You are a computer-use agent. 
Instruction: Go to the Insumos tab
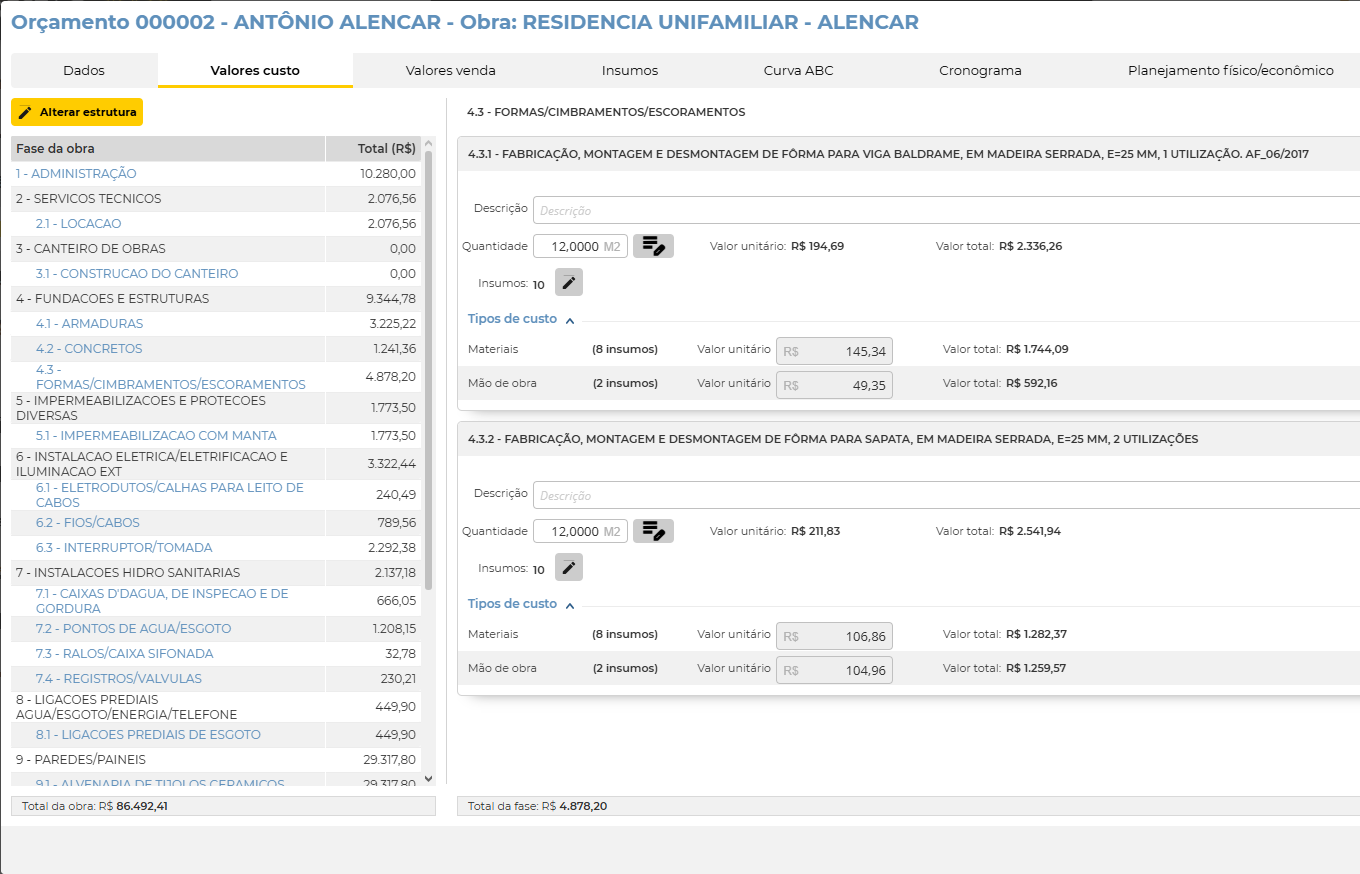click(630, 71)
